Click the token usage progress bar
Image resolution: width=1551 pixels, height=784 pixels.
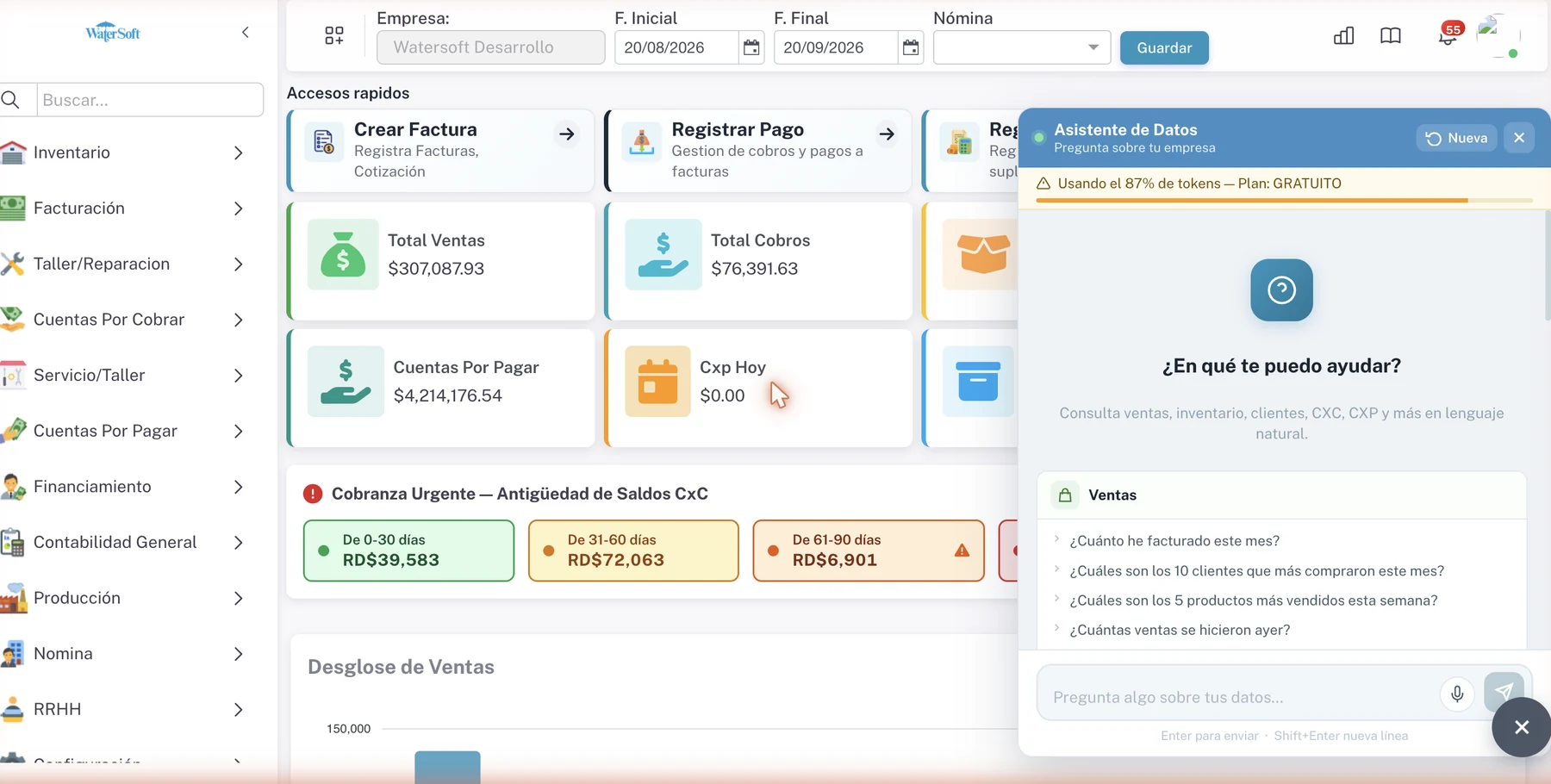click(1284, 200)
